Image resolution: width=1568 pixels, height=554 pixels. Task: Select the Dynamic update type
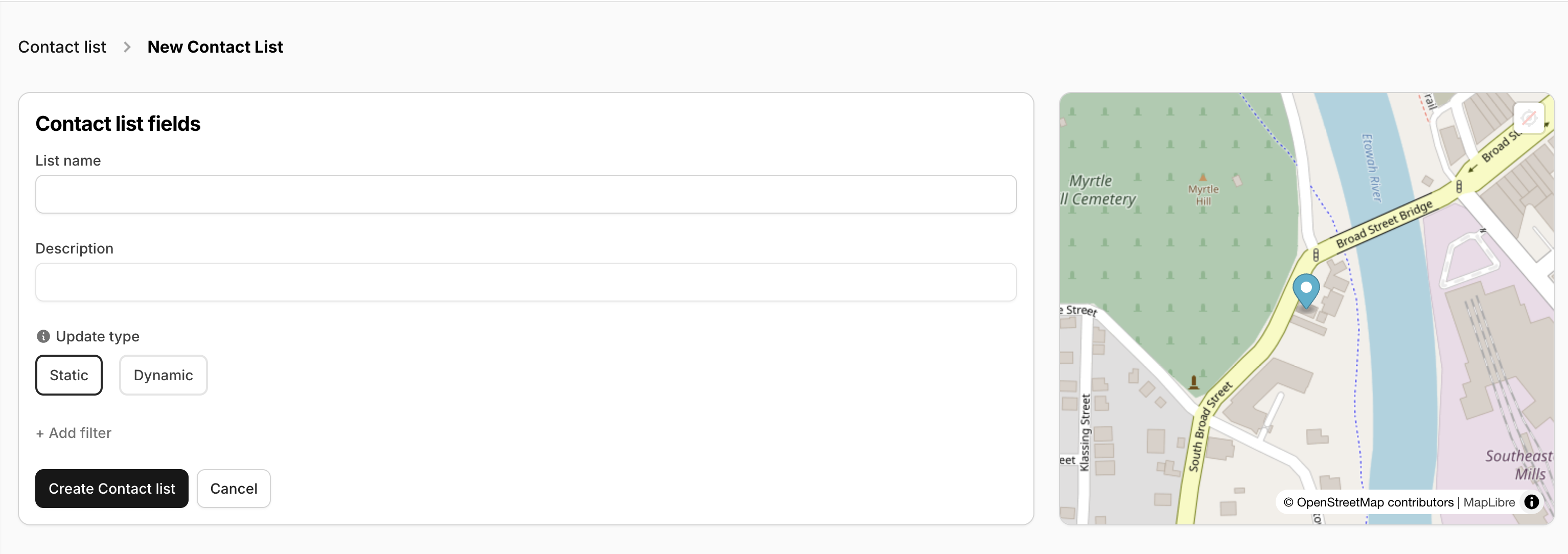click(163, 375)
